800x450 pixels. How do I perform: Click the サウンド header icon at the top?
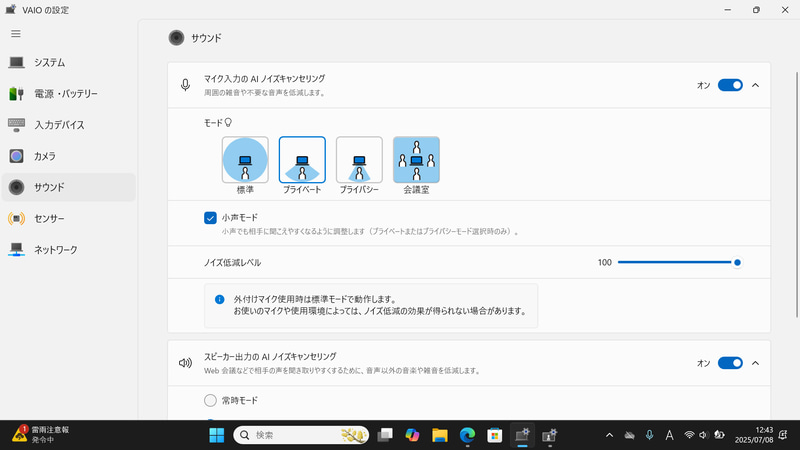[x=177, y=38]
